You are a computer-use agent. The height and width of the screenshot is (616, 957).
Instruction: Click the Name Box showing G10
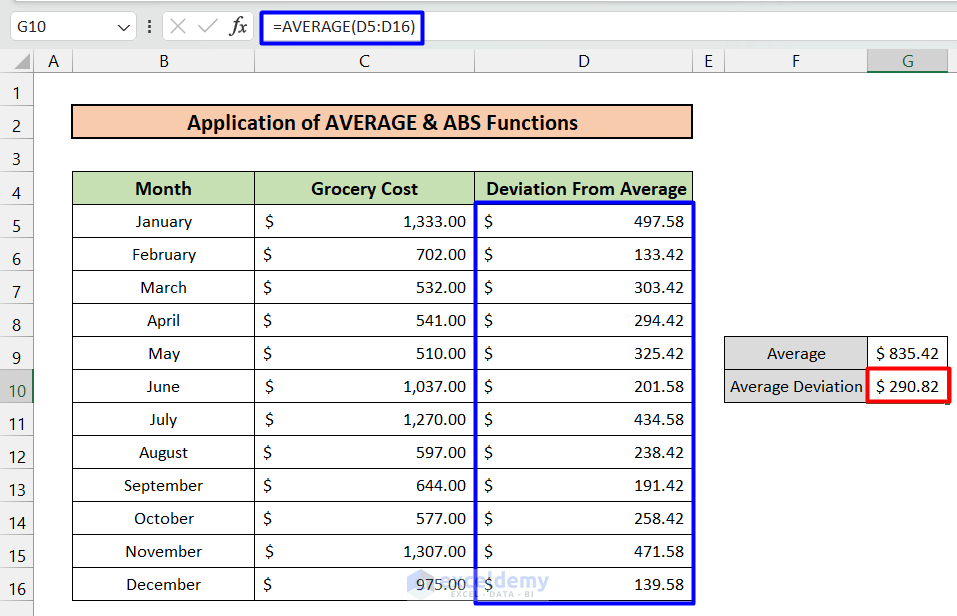60,28
